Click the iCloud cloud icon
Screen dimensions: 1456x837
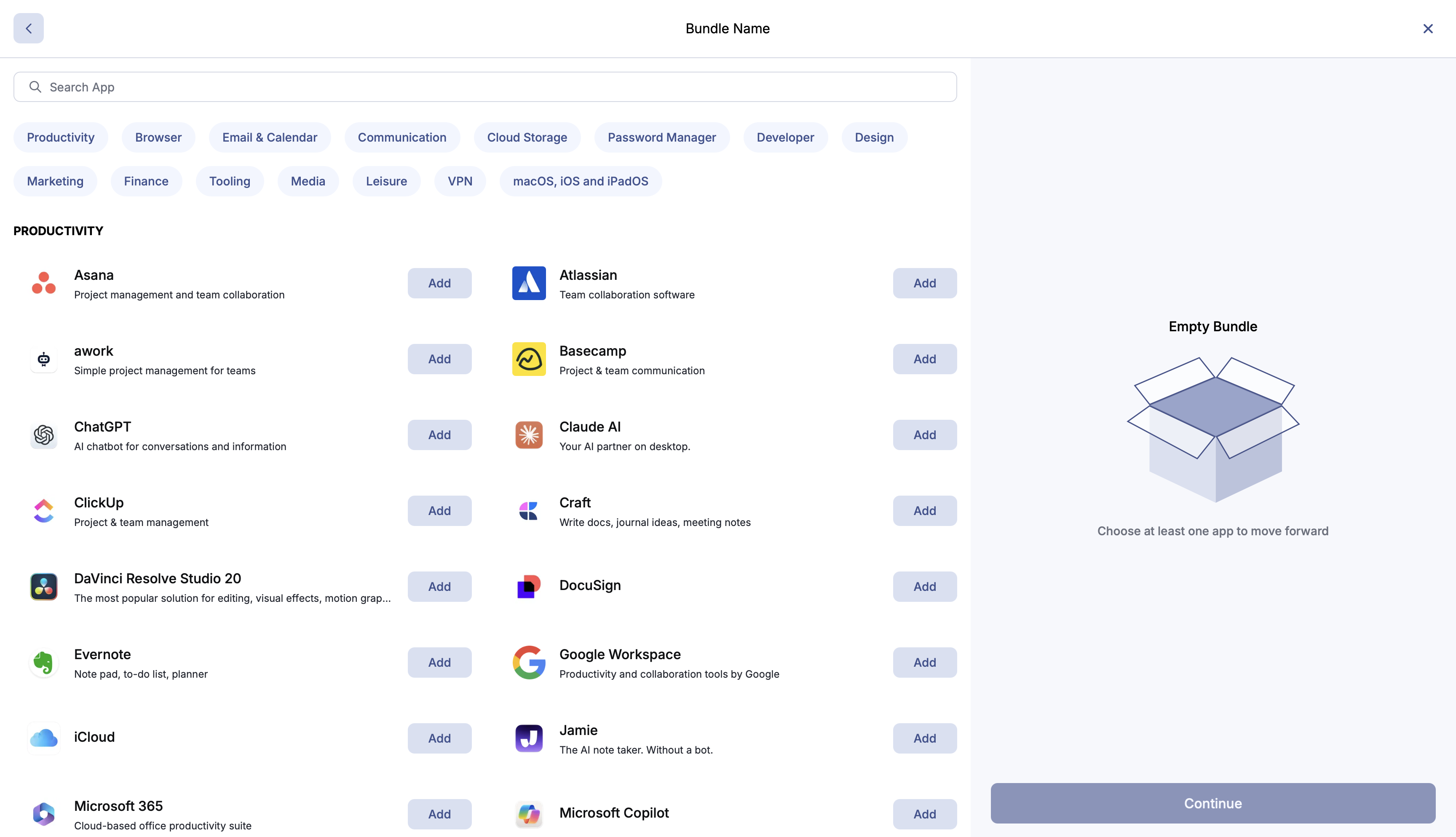click(x=44, y=738)
